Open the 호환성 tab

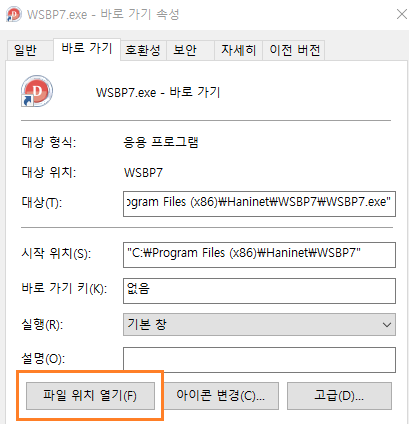(143, 50)
